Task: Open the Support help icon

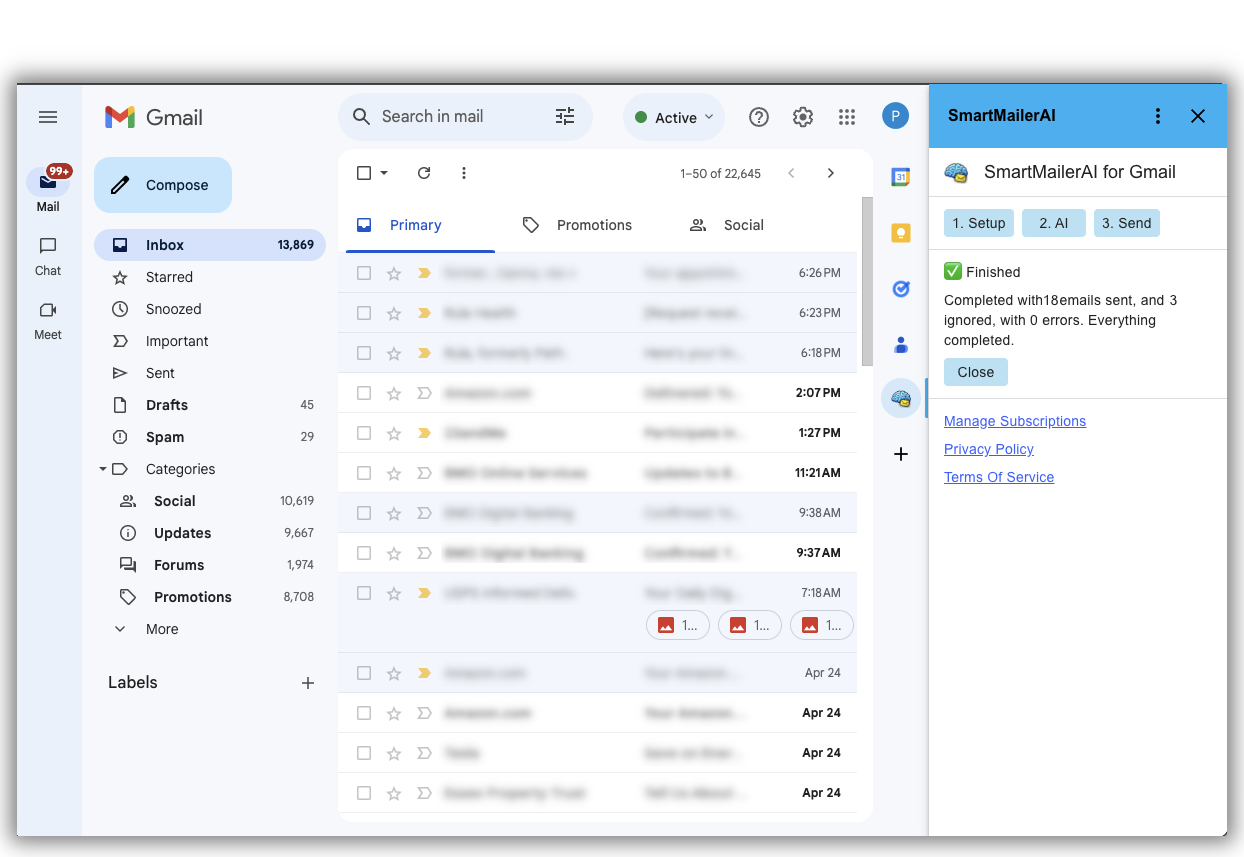Action: [759, 117]
